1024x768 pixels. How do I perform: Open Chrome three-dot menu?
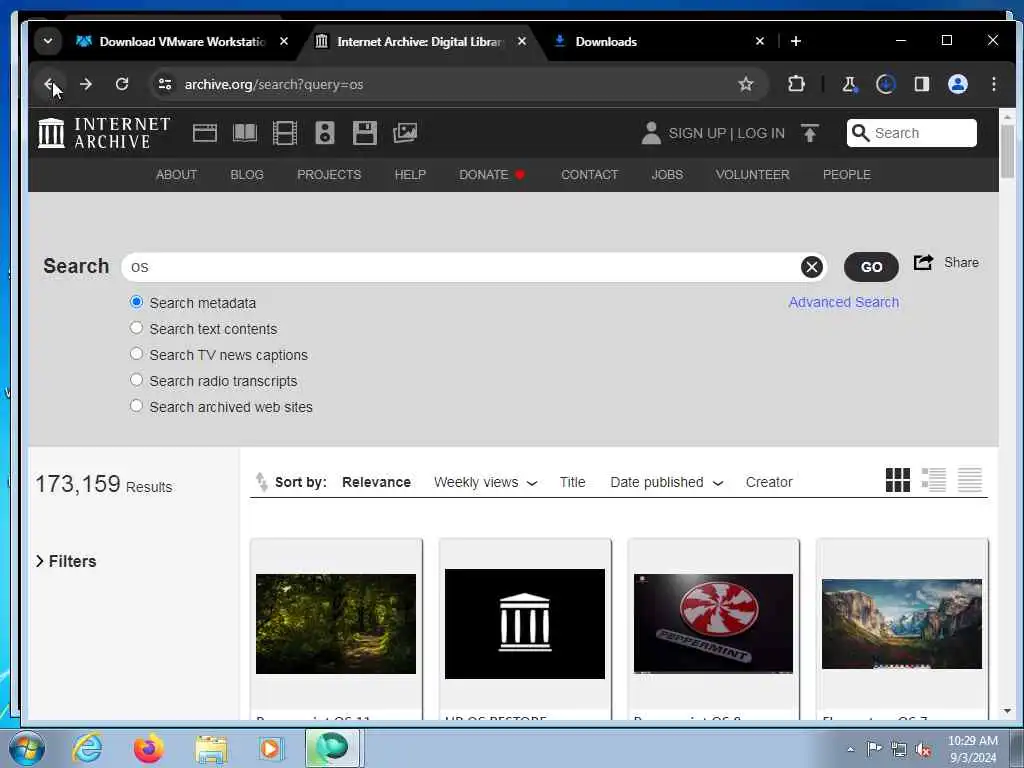(x=993, y=84)
